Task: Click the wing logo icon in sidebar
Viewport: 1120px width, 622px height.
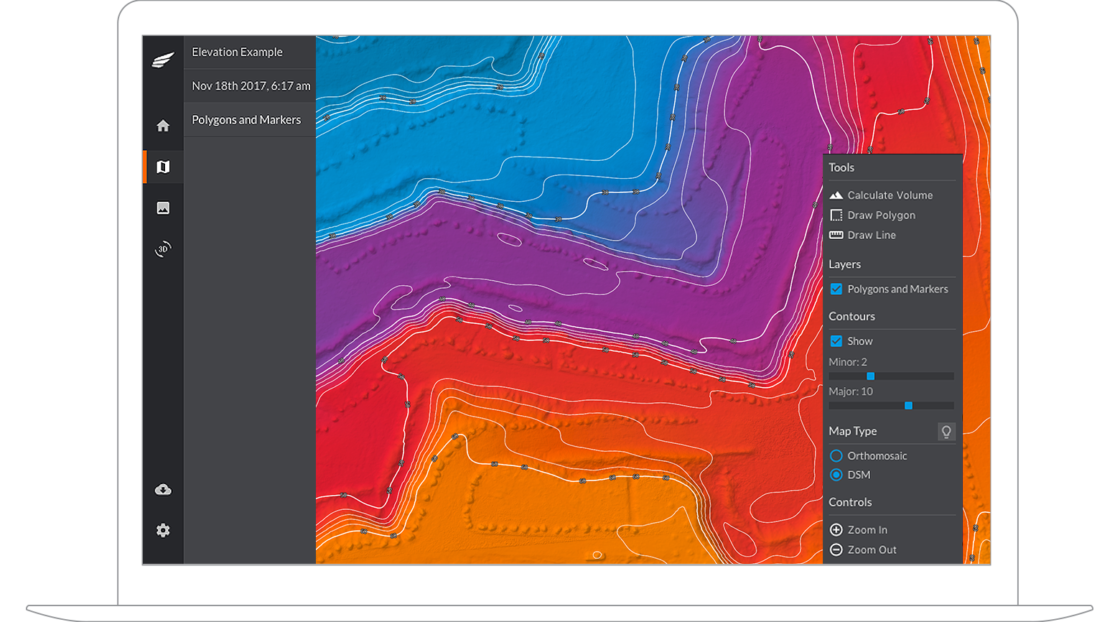Action: tap(163, 60)
